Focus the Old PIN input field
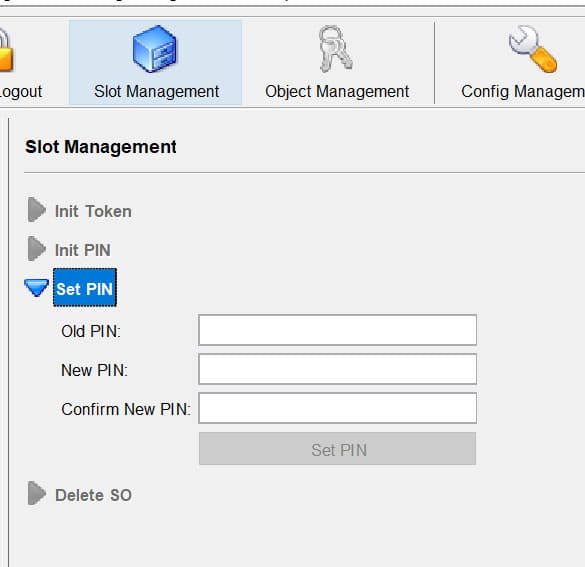The width and height of the screenshot is (585, 567). point(337,330)
